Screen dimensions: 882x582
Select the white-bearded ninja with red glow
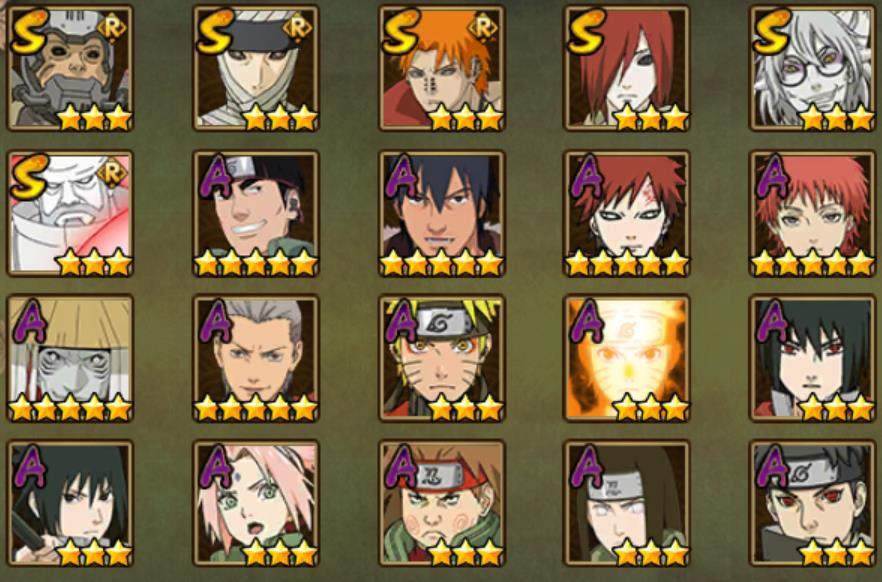pos(70,214)
